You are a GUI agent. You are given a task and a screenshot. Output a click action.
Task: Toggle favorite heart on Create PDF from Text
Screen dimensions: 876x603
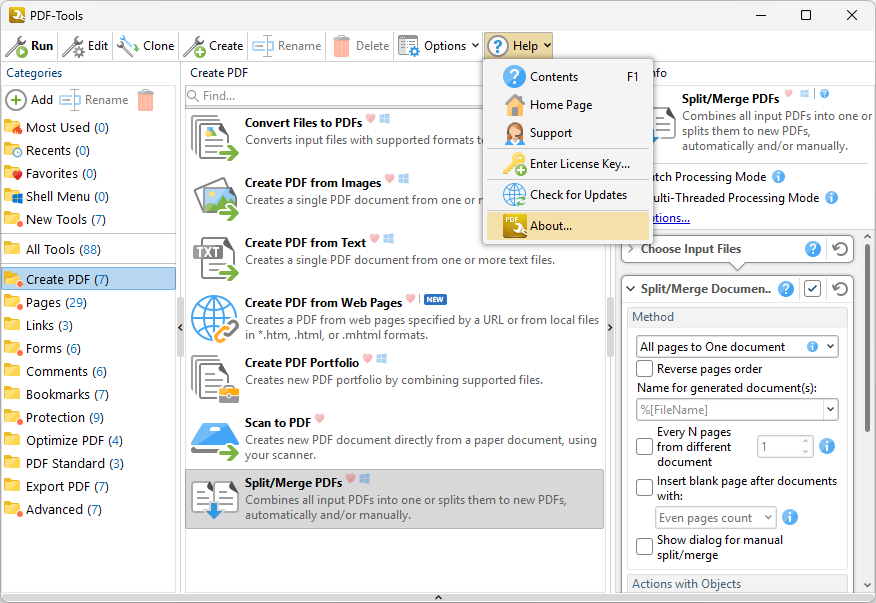[x=375, y=238]
